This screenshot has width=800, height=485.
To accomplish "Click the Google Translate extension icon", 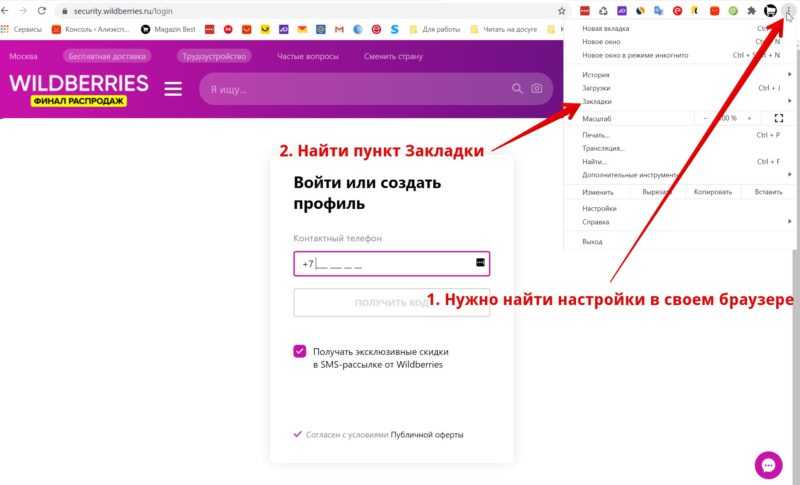I will [x=659, y=11].
